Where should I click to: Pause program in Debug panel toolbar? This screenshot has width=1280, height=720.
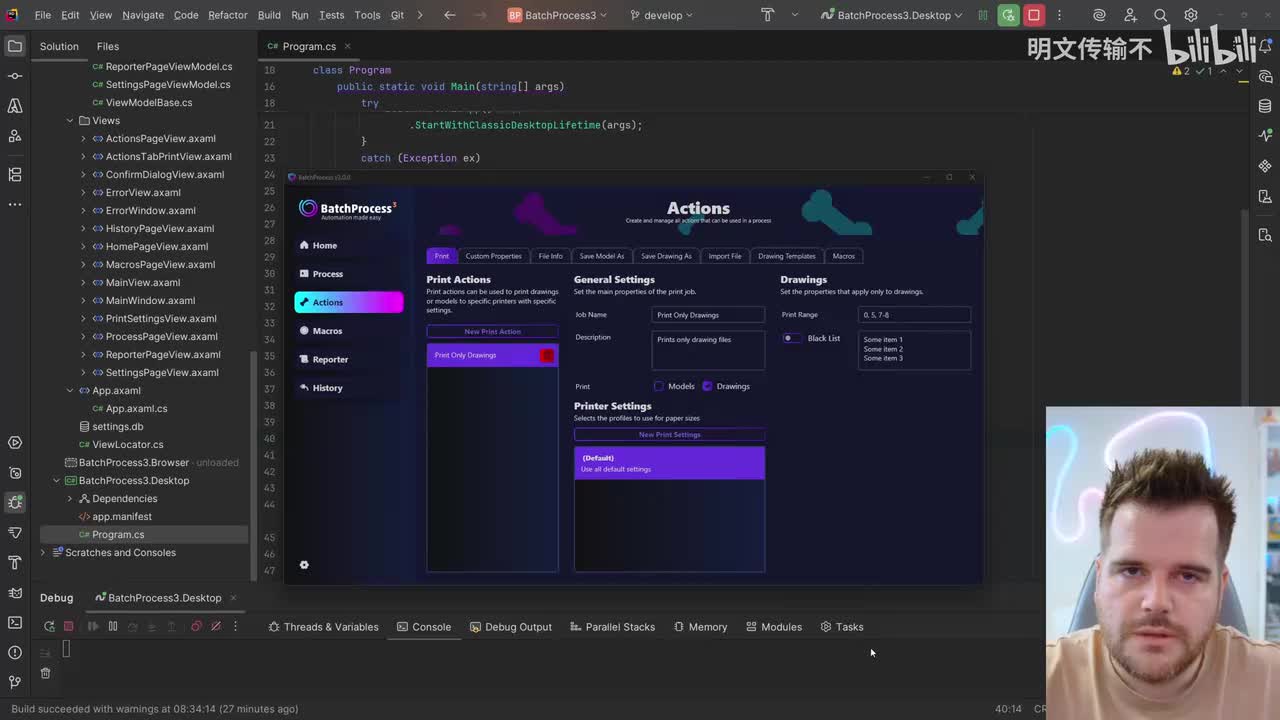coord(112,626)
